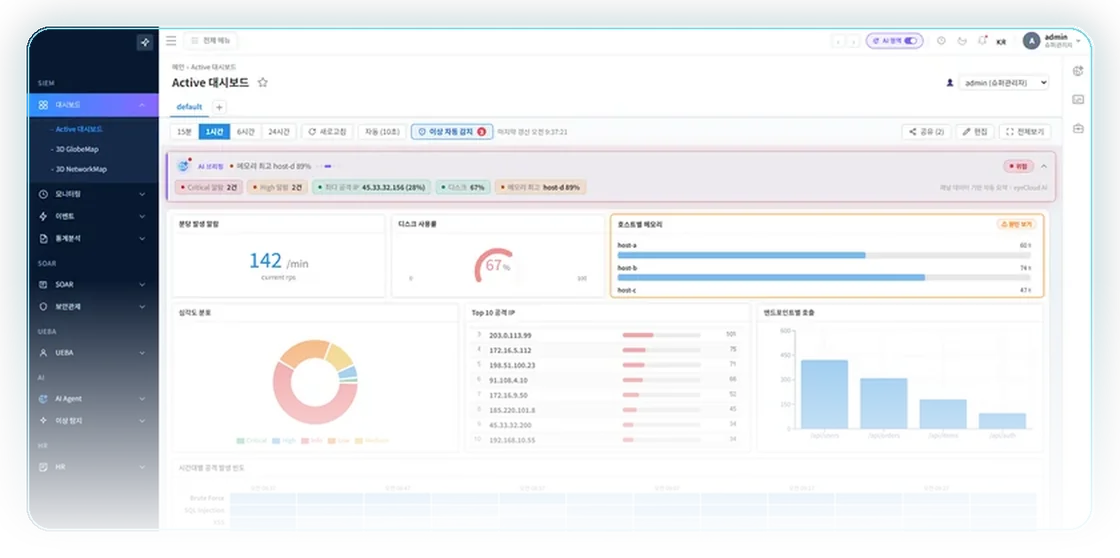Click the UEBA person icon in sidebar
The height and width of the screenshot is (558, 1120).
pos(44,352)
